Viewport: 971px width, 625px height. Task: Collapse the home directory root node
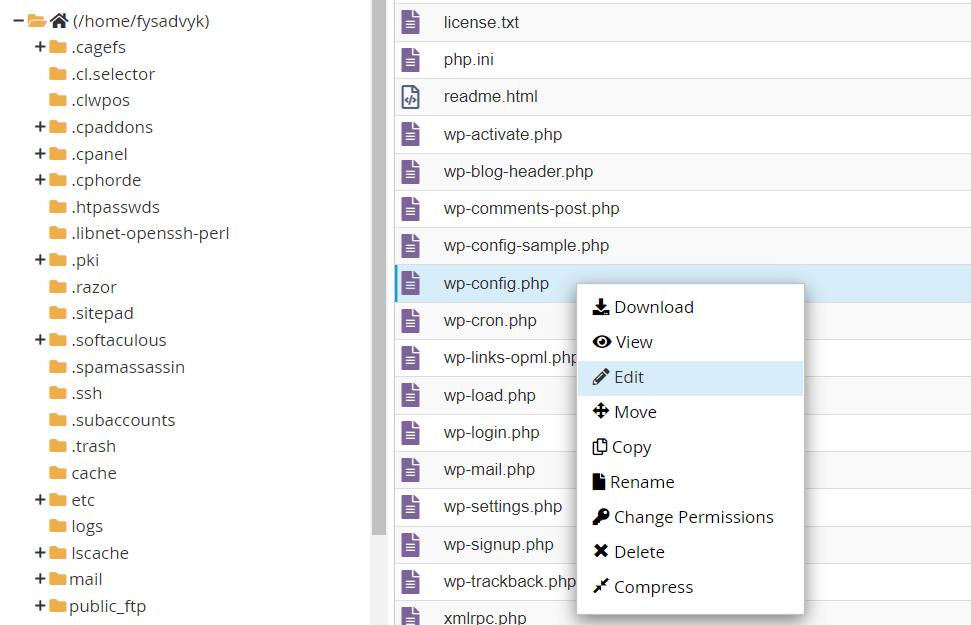pos(19,21)
